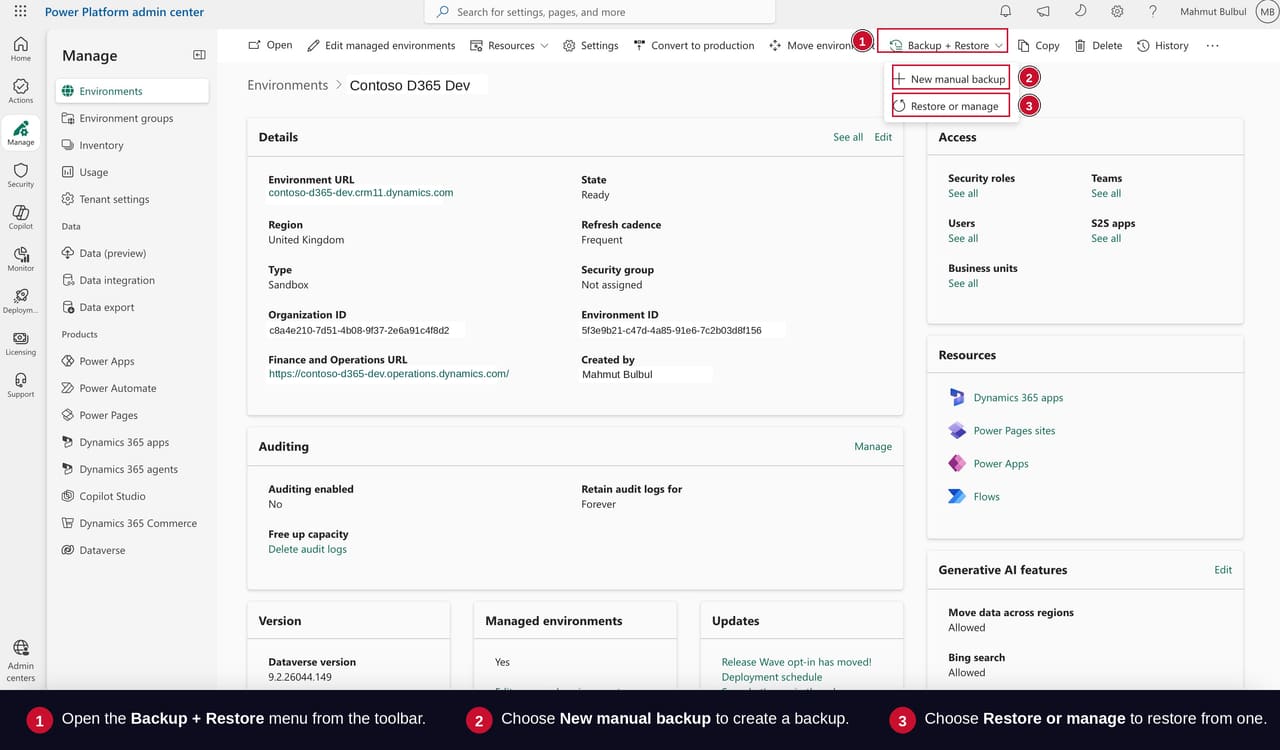The height and width of the screenshot is (750, 1280).
Task: Open Support in left rail
Action: point(21,385)
